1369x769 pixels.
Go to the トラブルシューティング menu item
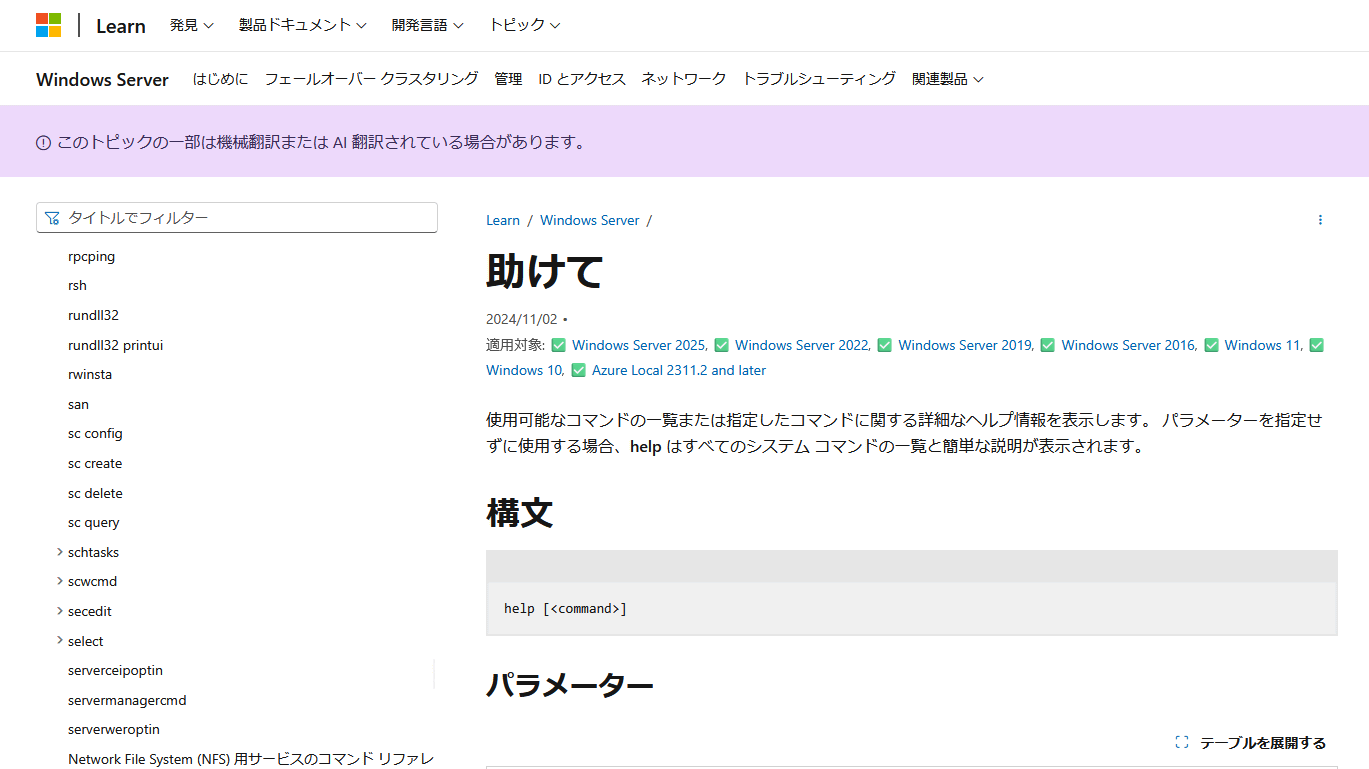[818, 79]
